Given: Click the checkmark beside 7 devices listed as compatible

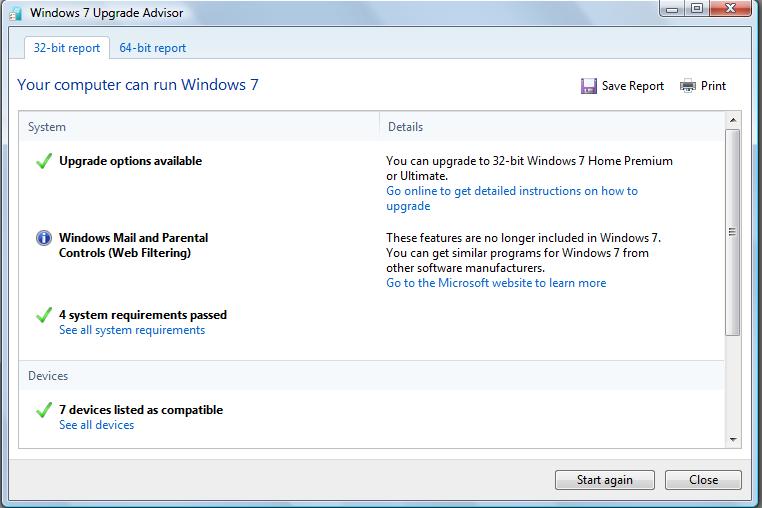Looking at the screenshot, I should click(x=44, y=410).
